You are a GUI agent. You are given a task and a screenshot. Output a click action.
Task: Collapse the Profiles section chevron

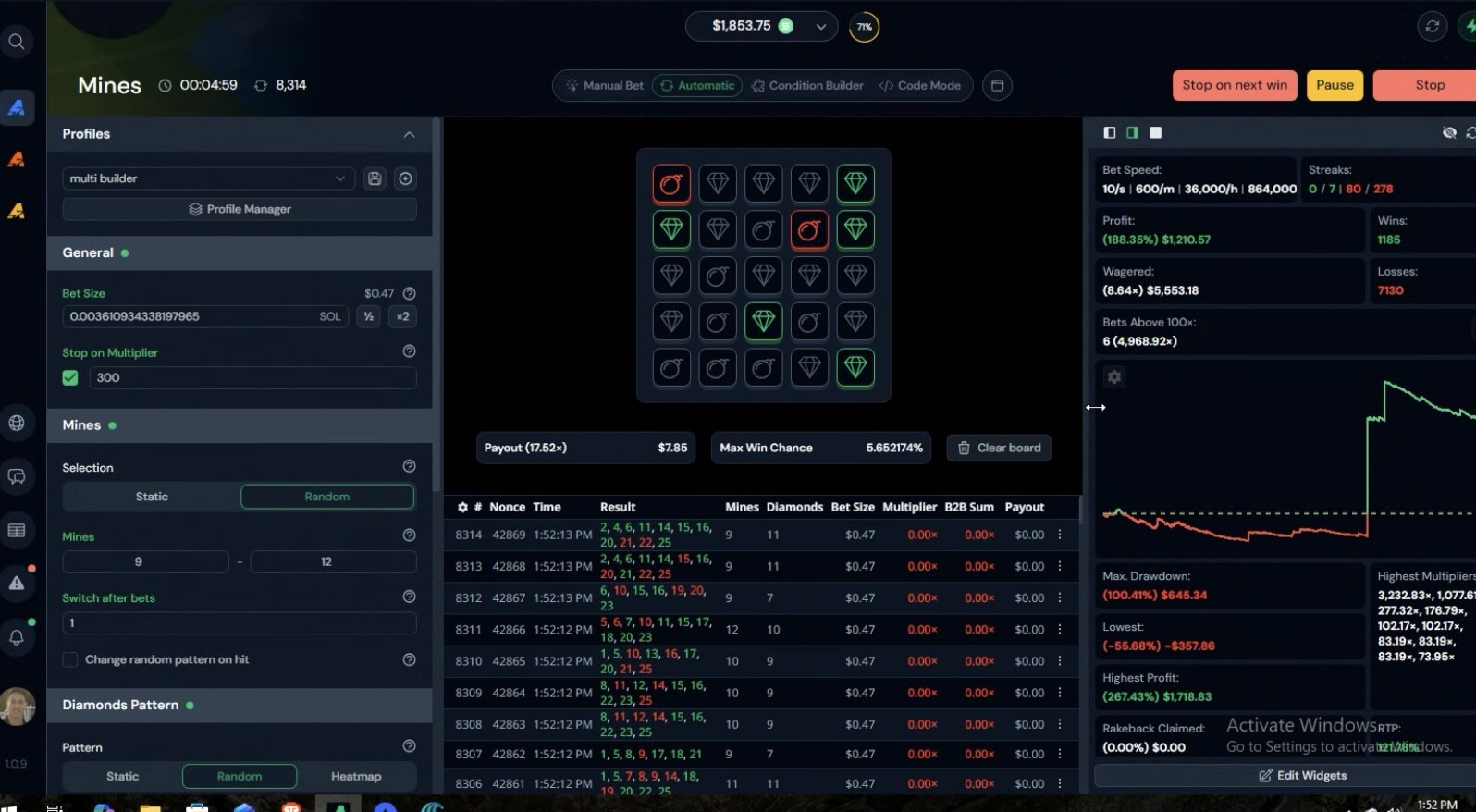pyautogui.click(x=409, y=134)
